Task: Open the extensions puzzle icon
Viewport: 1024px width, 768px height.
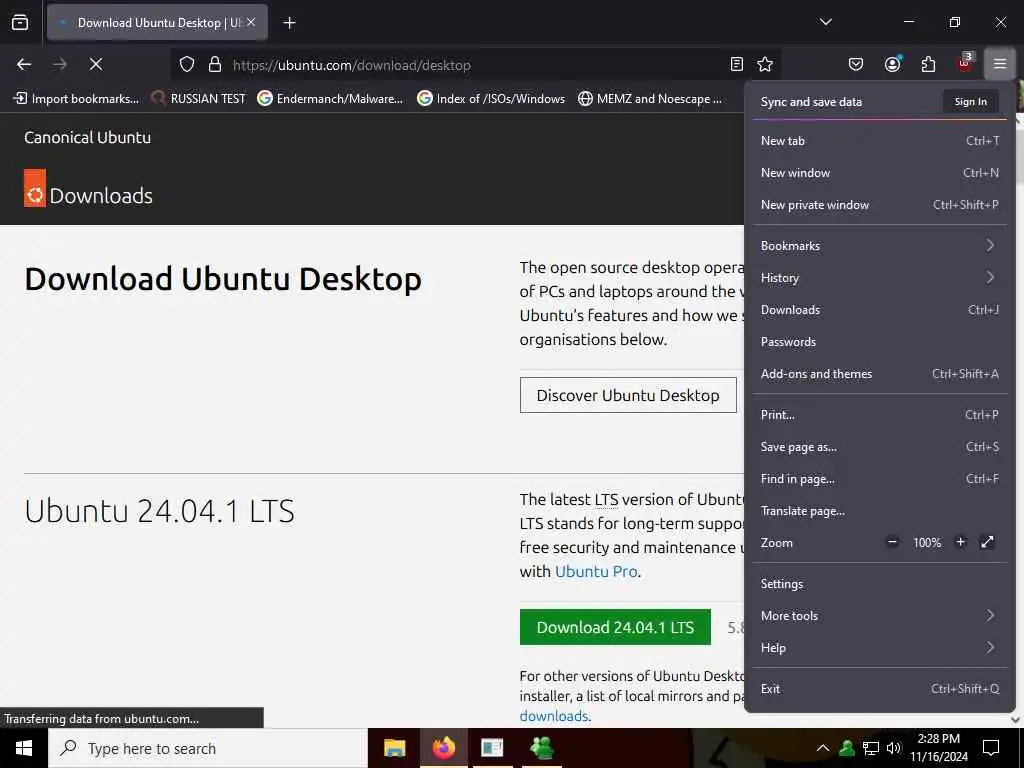Action: (x=928, y=64)
